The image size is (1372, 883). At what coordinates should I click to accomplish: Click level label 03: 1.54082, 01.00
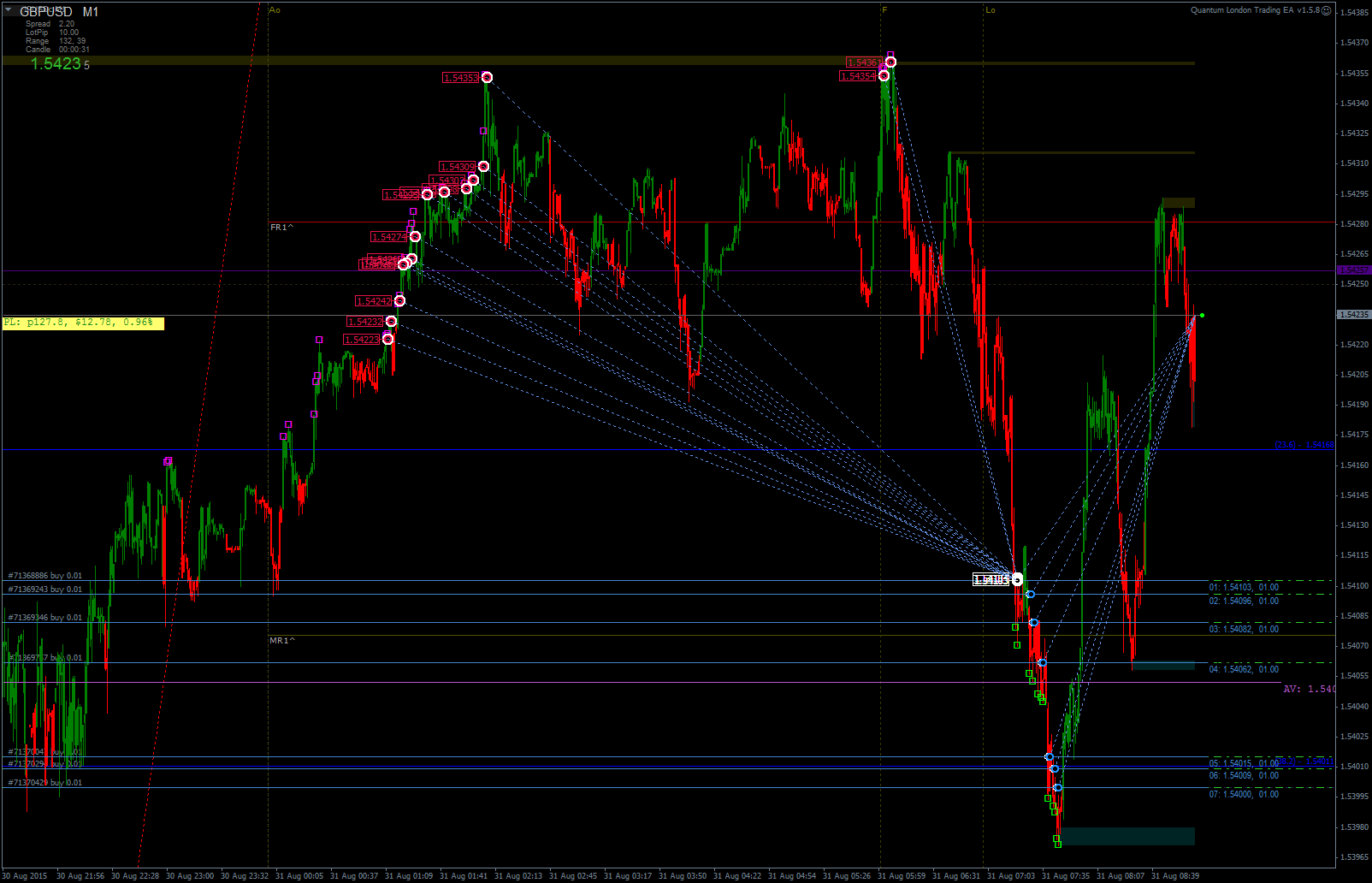(1244, 629)
